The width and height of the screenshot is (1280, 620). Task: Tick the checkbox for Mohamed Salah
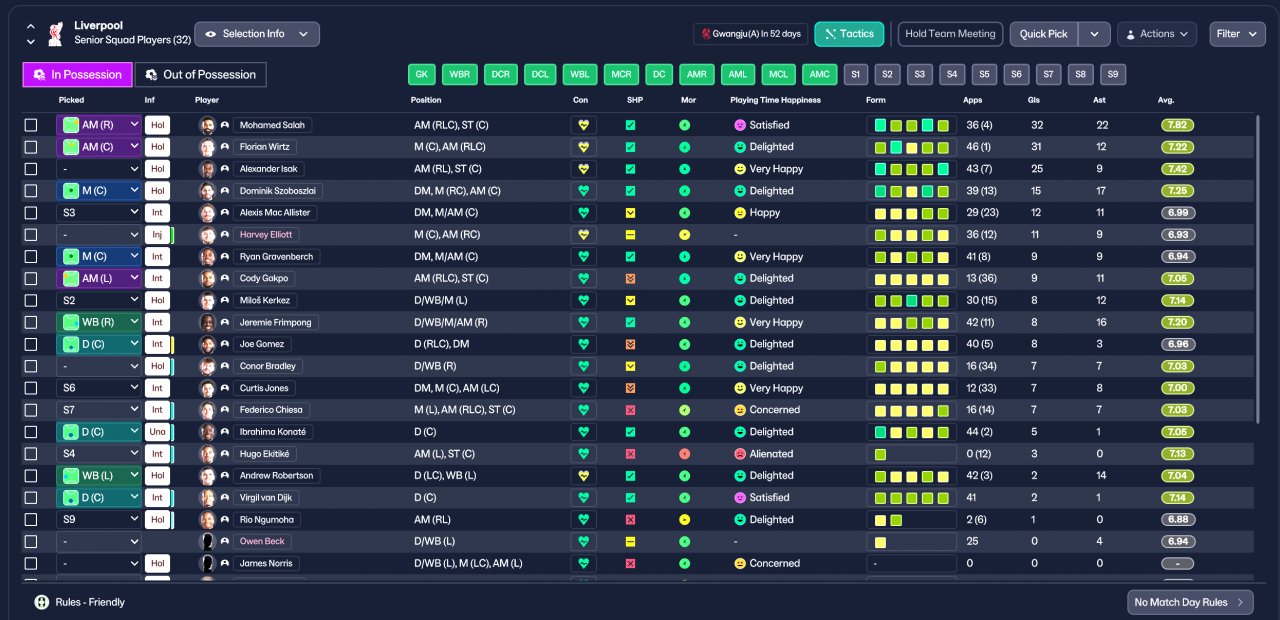pos(31,125)
